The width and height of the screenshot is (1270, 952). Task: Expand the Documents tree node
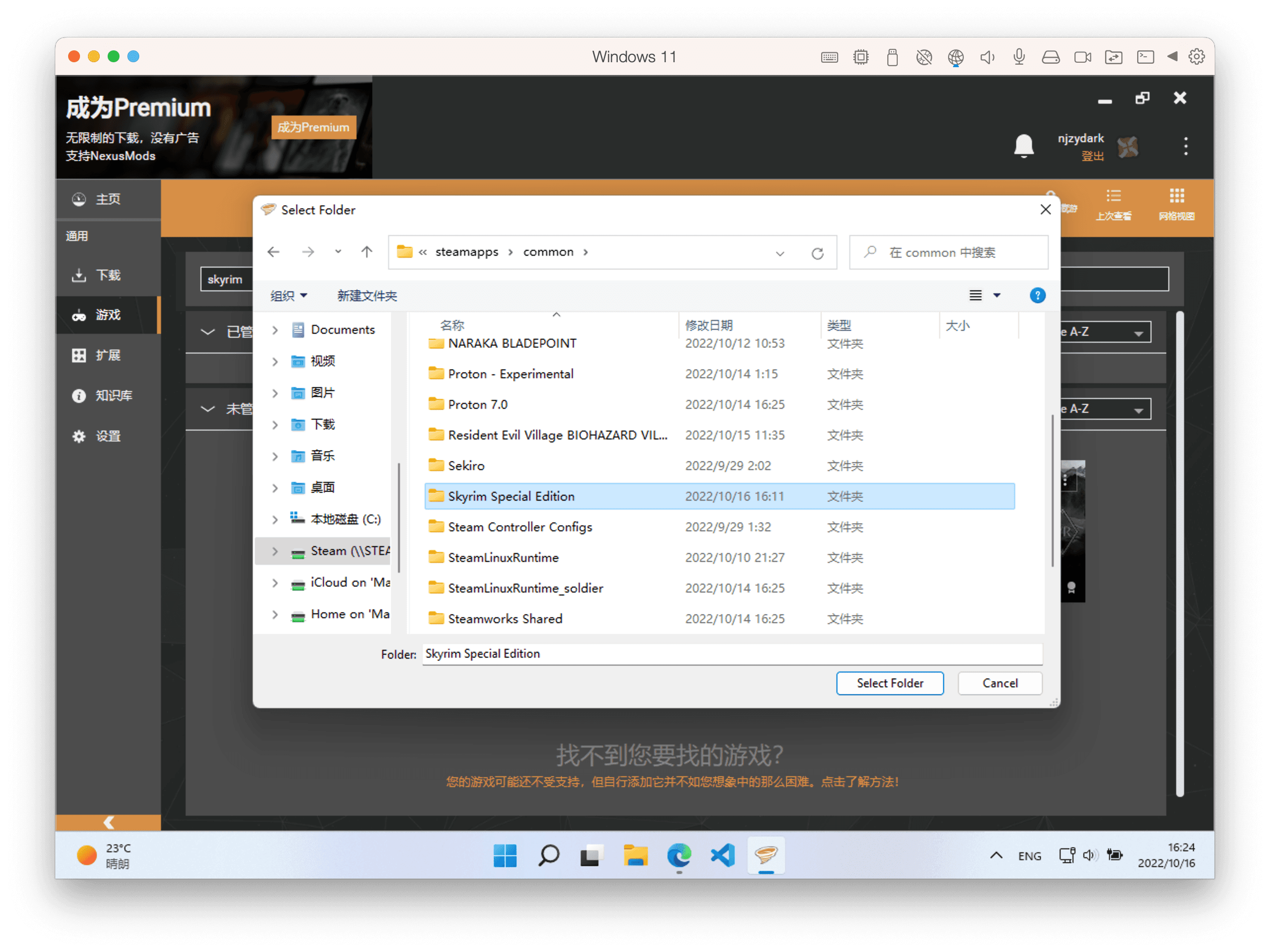(x=275, y=329)
